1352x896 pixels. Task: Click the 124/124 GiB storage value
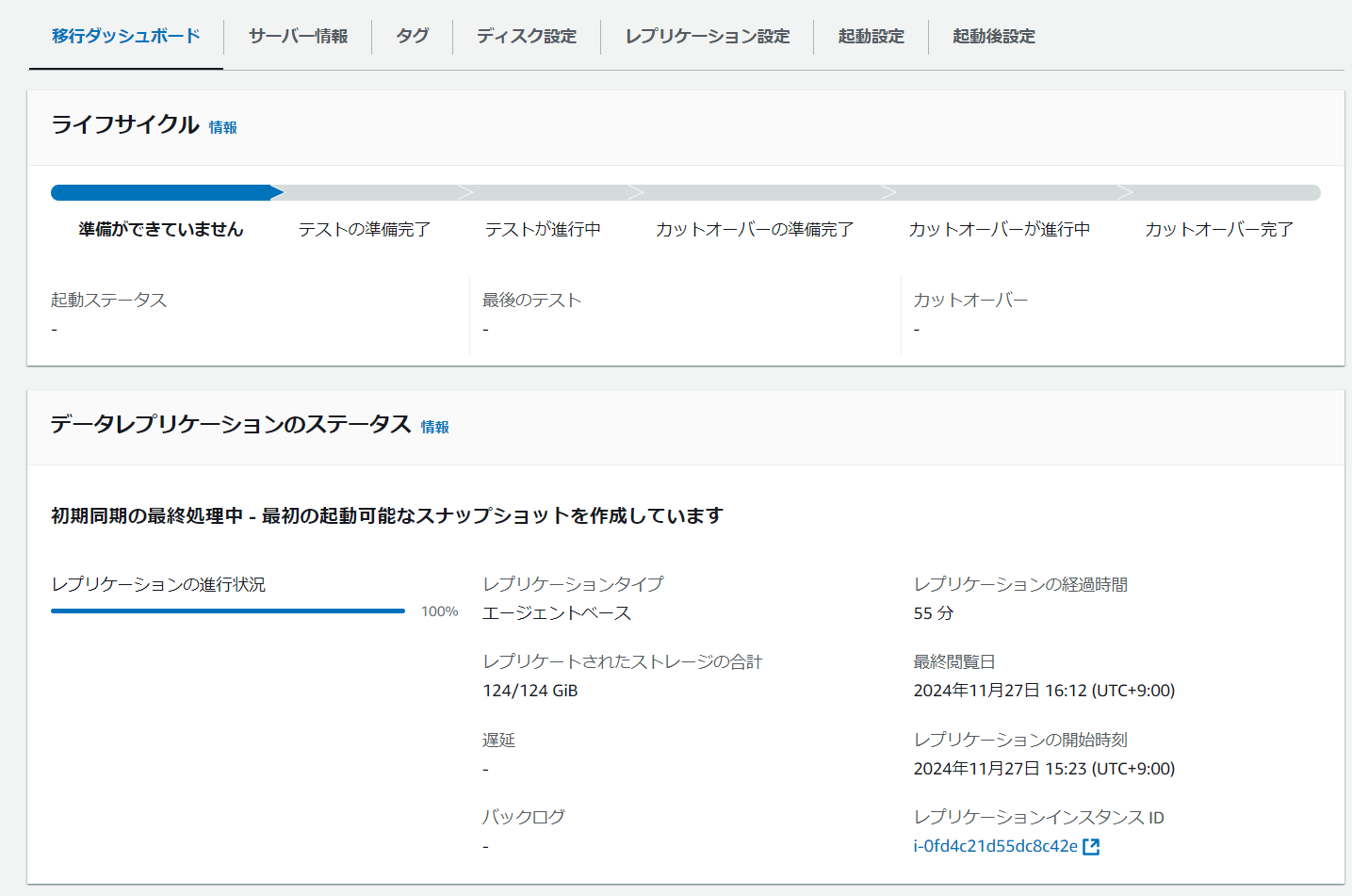[x=530, y=691]
